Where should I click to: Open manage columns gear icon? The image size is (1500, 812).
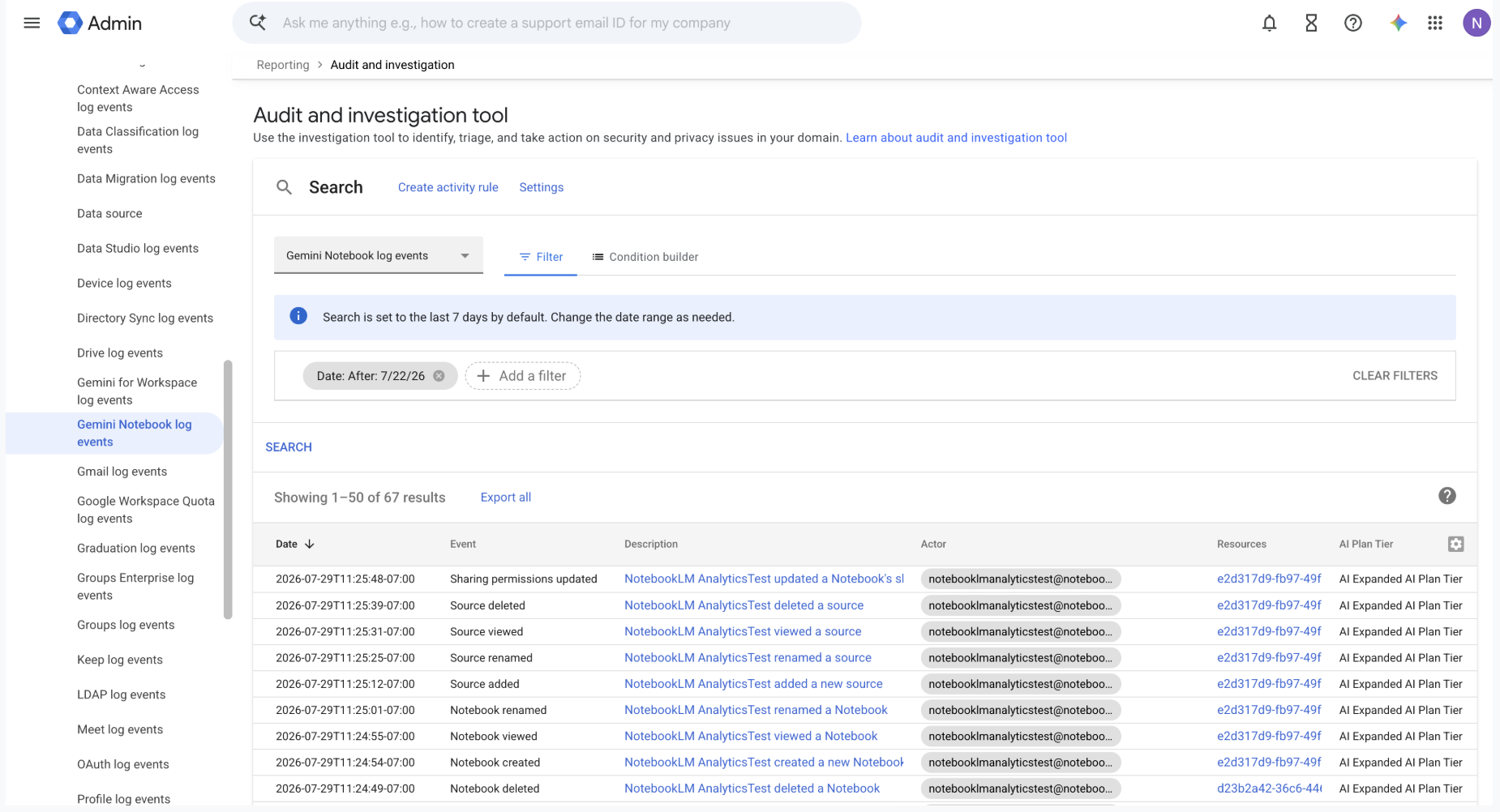point(1455,544)
